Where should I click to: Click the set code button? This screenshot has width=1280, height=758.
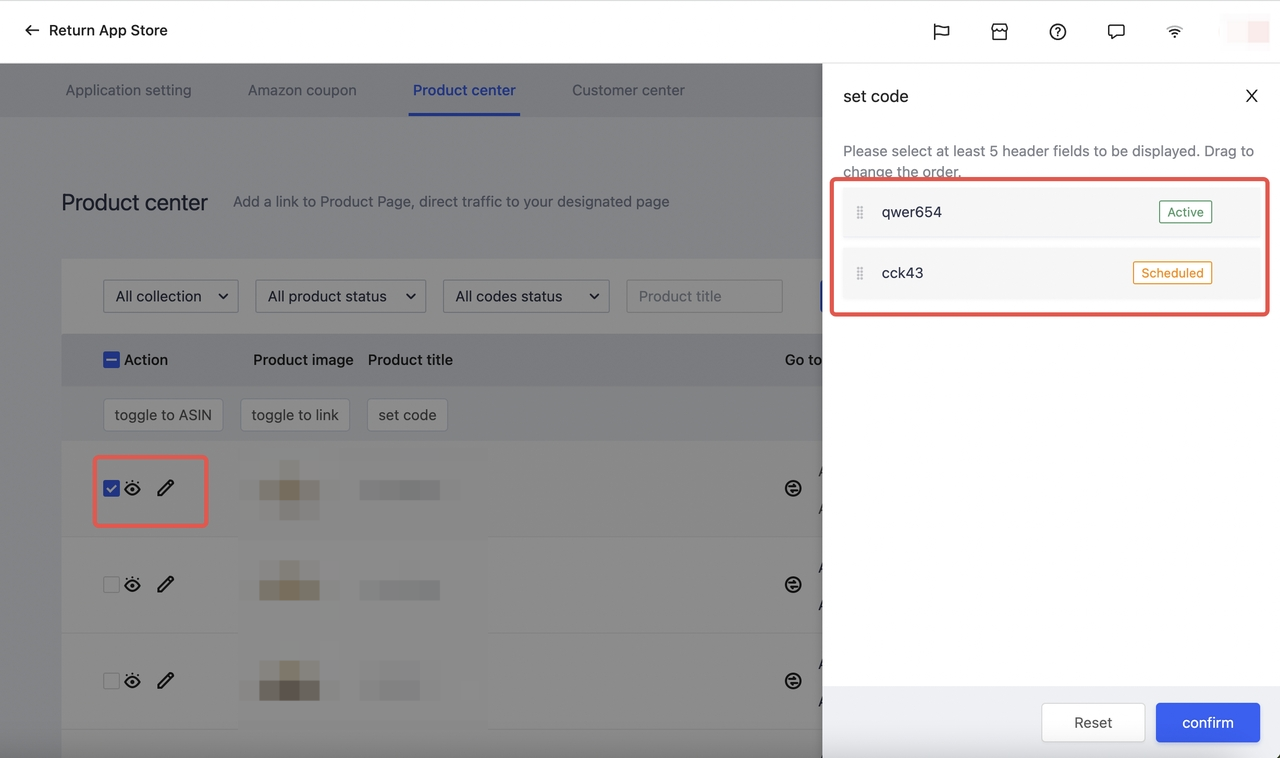point(407,415)
